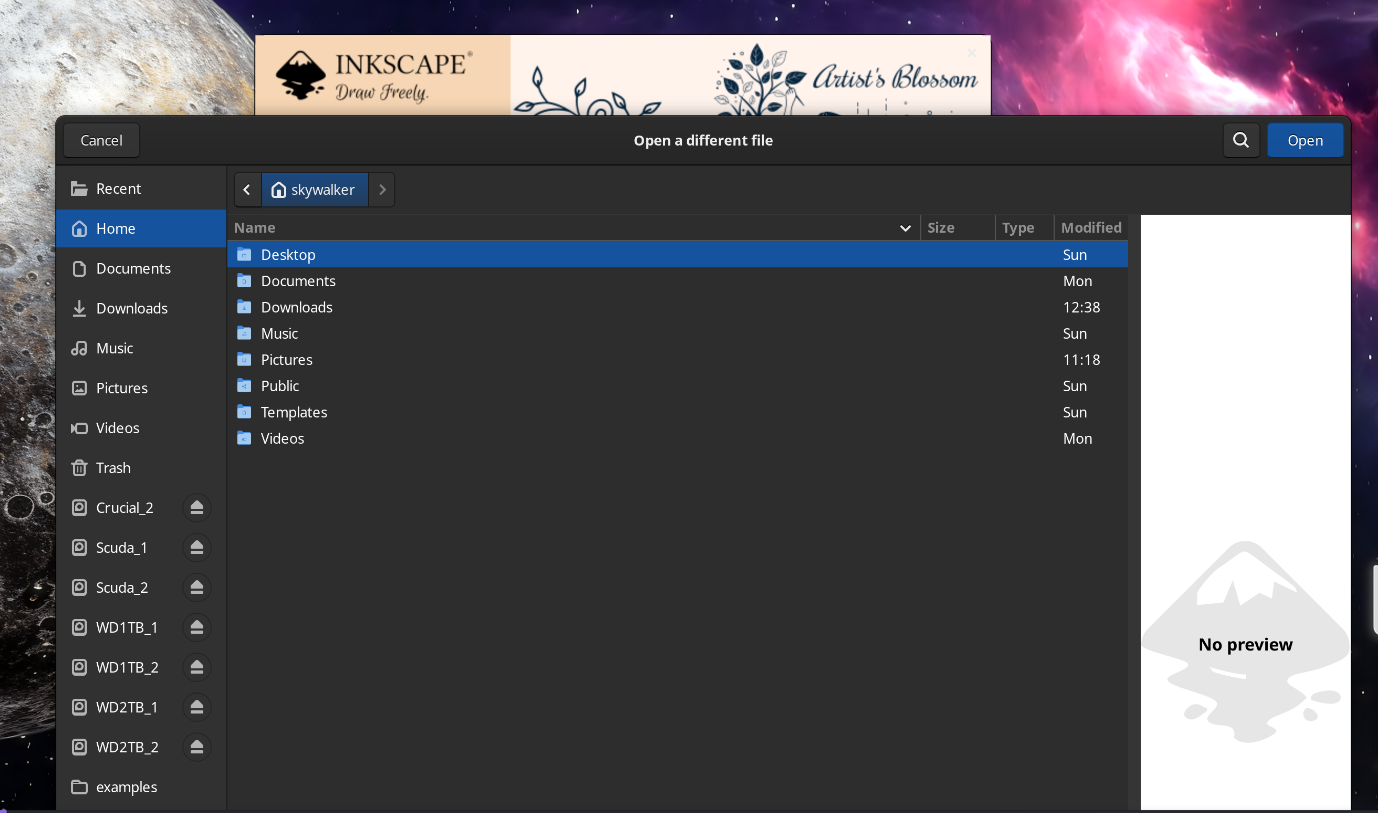
Task: Browse the Scuda_1 drive in the sidebar
Action: 120,548
